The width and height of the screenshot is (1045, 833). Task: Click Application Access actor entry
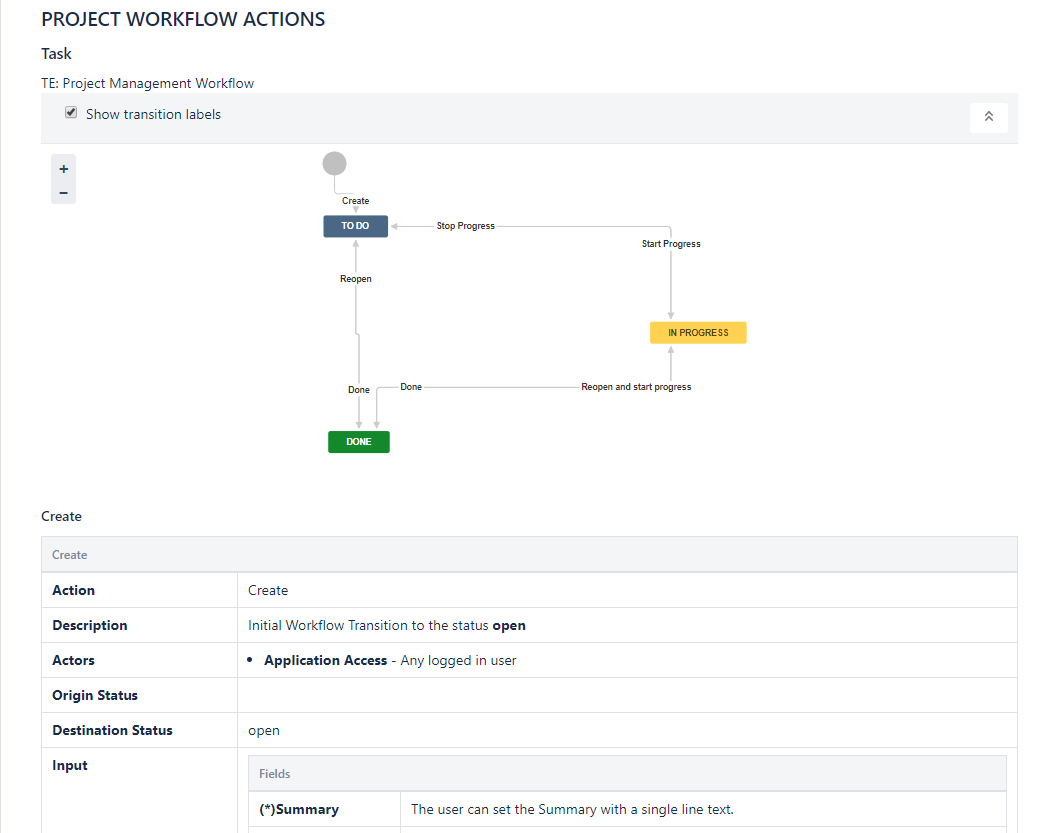point(390,660)
